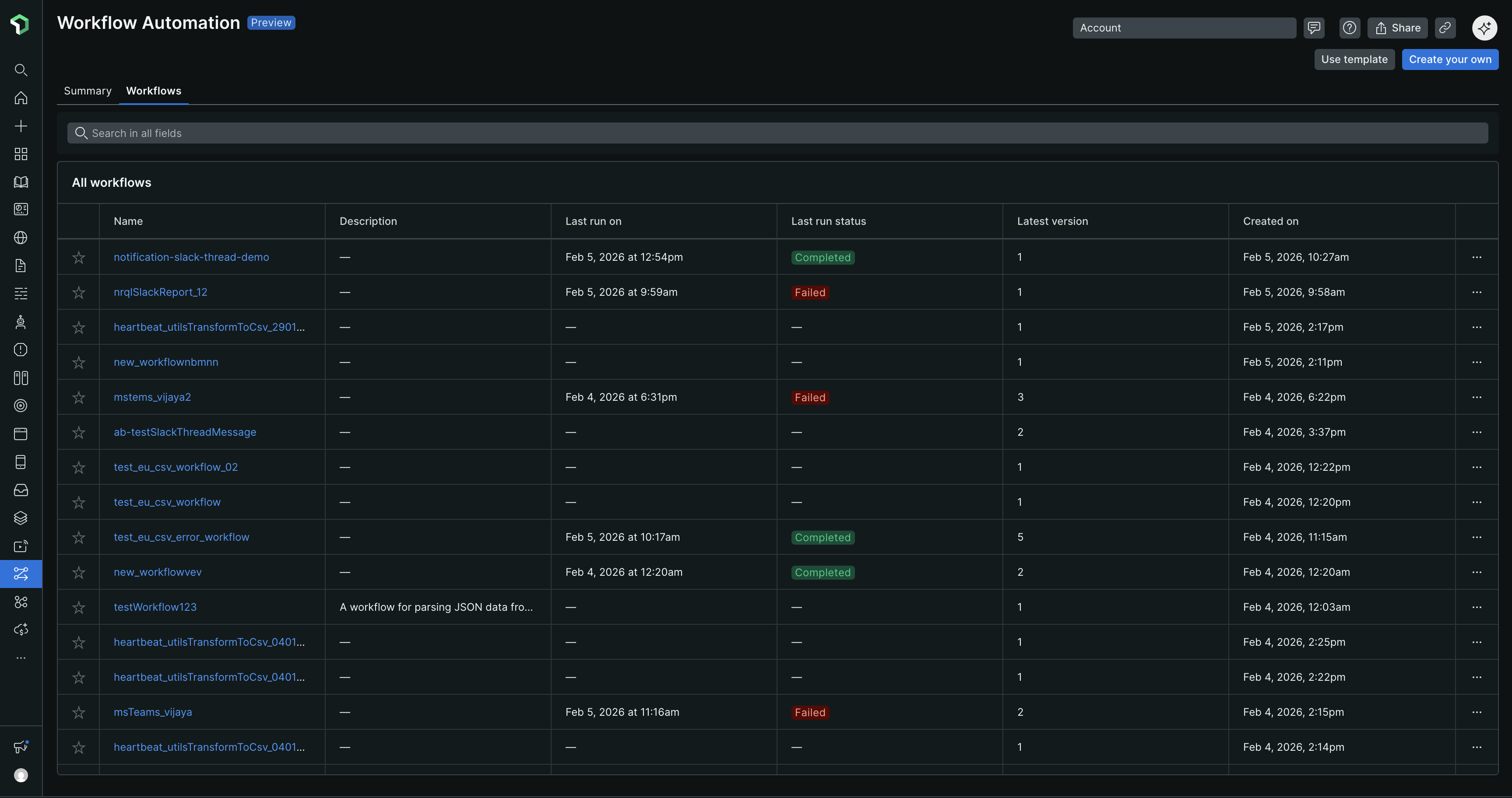
Task: Favorite the notification-slack-thread-demo workflow star
Action: [79, 257]
